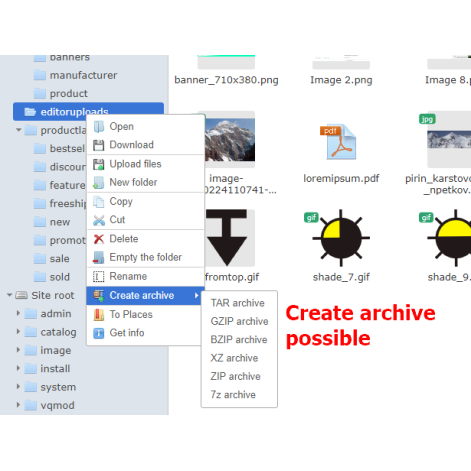Click the gif badge on shade_7.gif
The height and width of the screenshot is (471, 471).
tap(311, 218)
